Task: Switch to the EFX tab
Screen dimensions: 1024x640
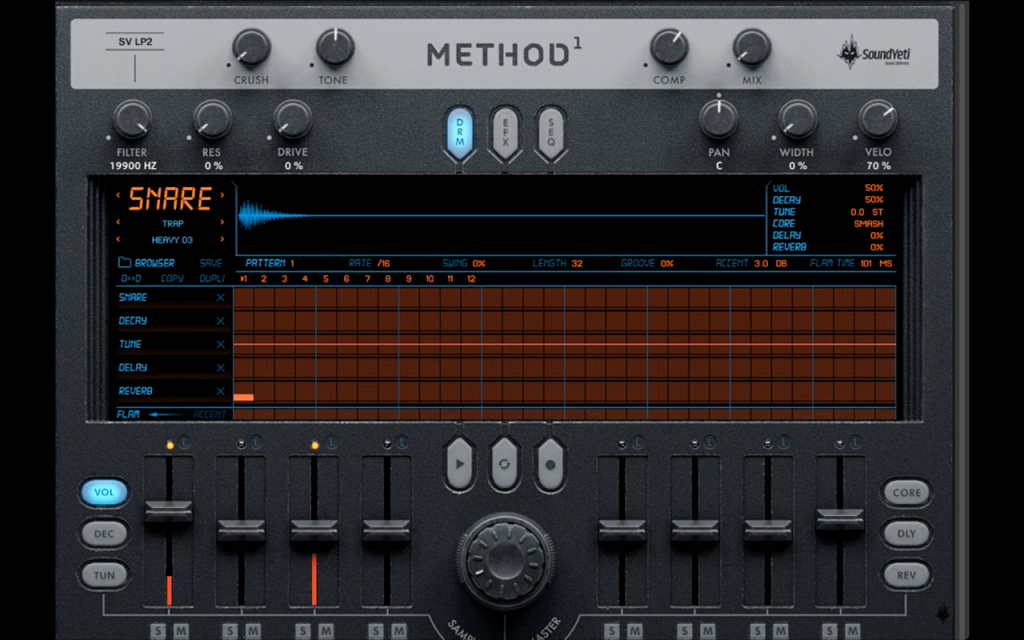Action: pyautogui.click(x=505, y=133)
